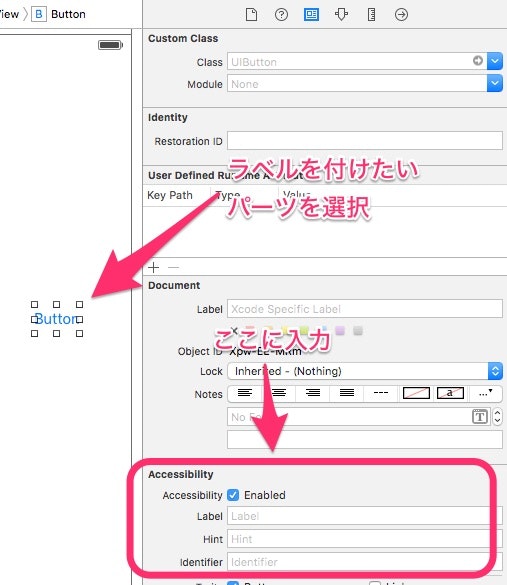Click the Custom Class section header
This screenshot has height=585, width=507.
(183, 38)
